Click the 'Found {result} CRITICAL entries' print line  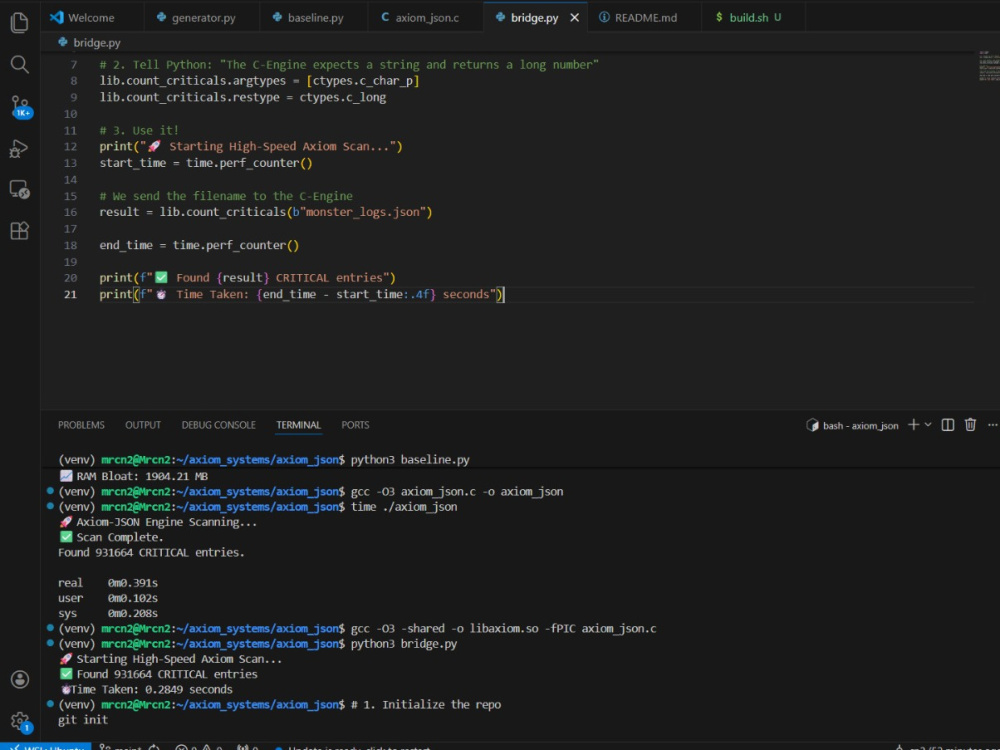pos(247,278)
